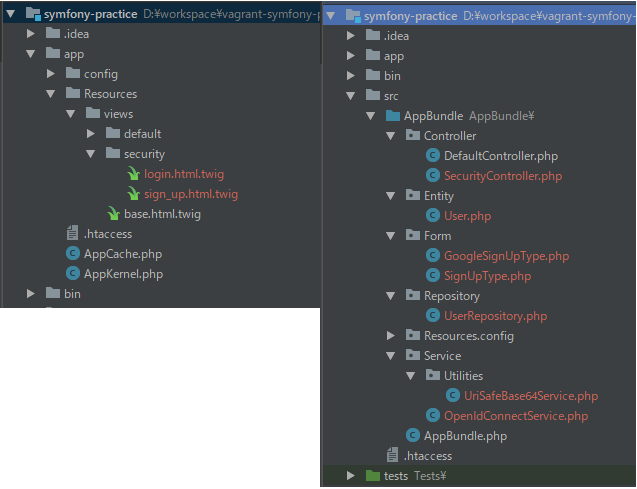Collapse the Form folder arrow

390,236
